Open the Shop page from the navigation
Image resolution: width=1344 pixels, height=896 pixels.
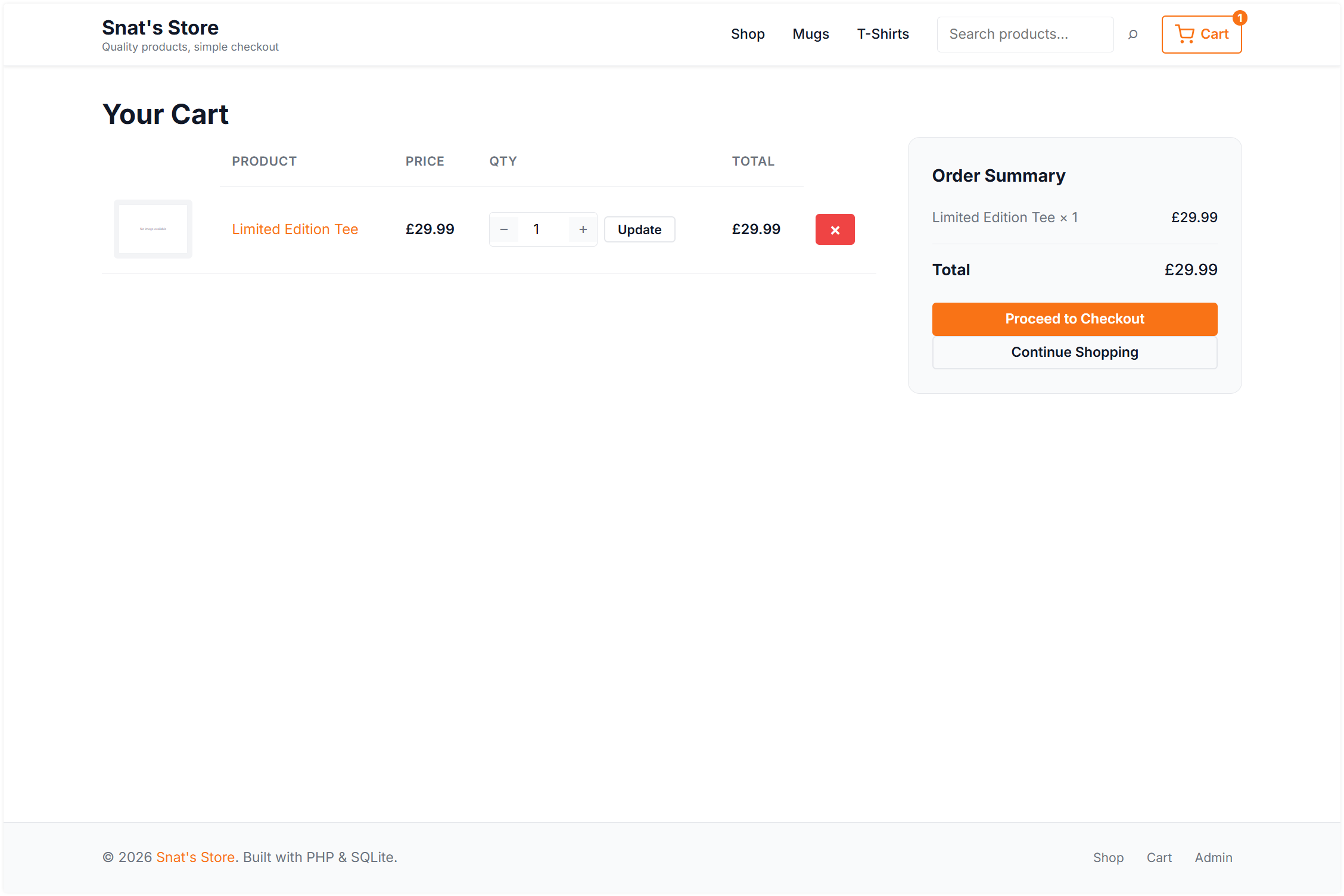(748, 34)
